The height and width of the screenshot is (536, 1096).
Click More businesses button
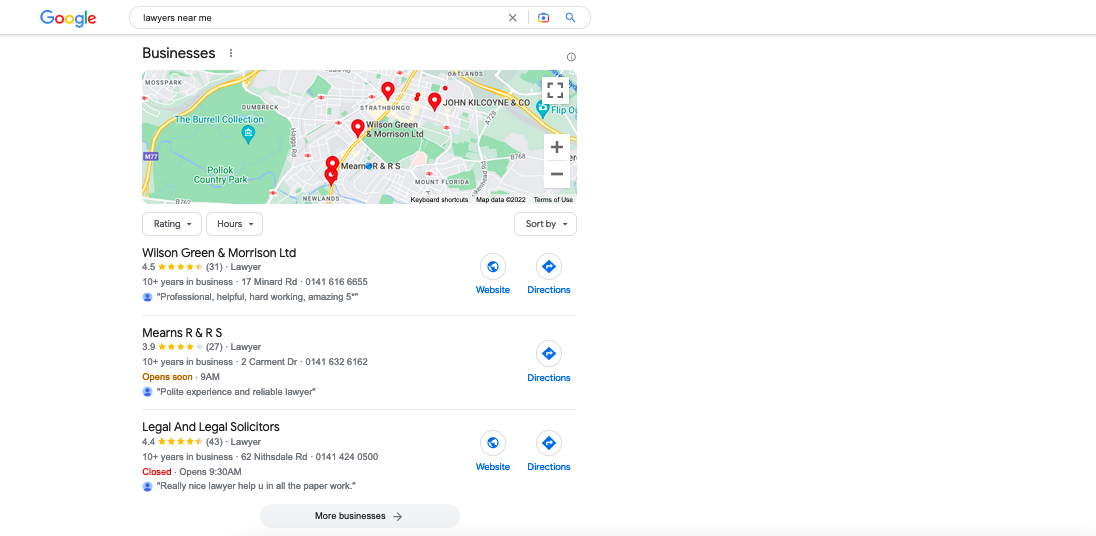(360, 516)
